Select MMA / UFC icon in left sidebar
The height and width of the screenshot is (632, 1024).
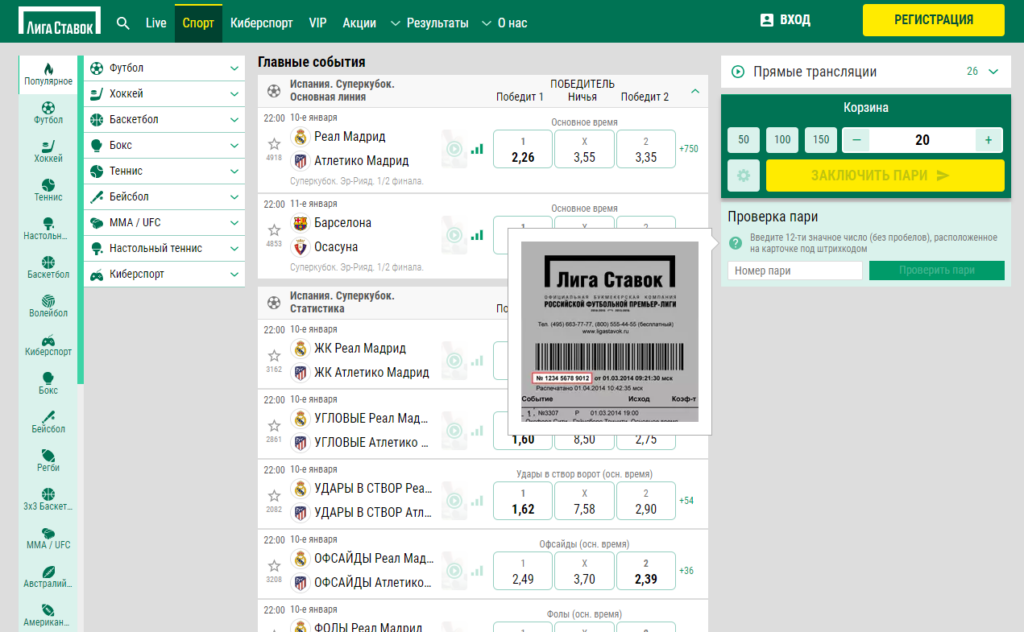(48, 537)
